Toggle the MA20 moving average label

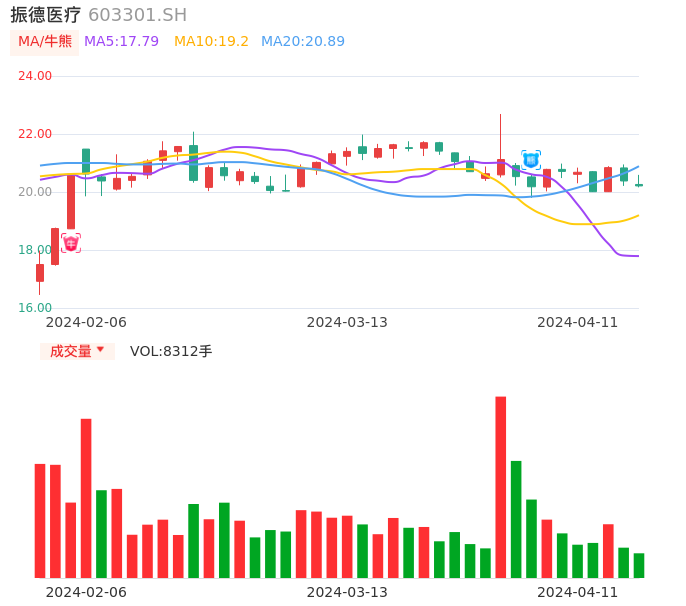coord(302,42)
